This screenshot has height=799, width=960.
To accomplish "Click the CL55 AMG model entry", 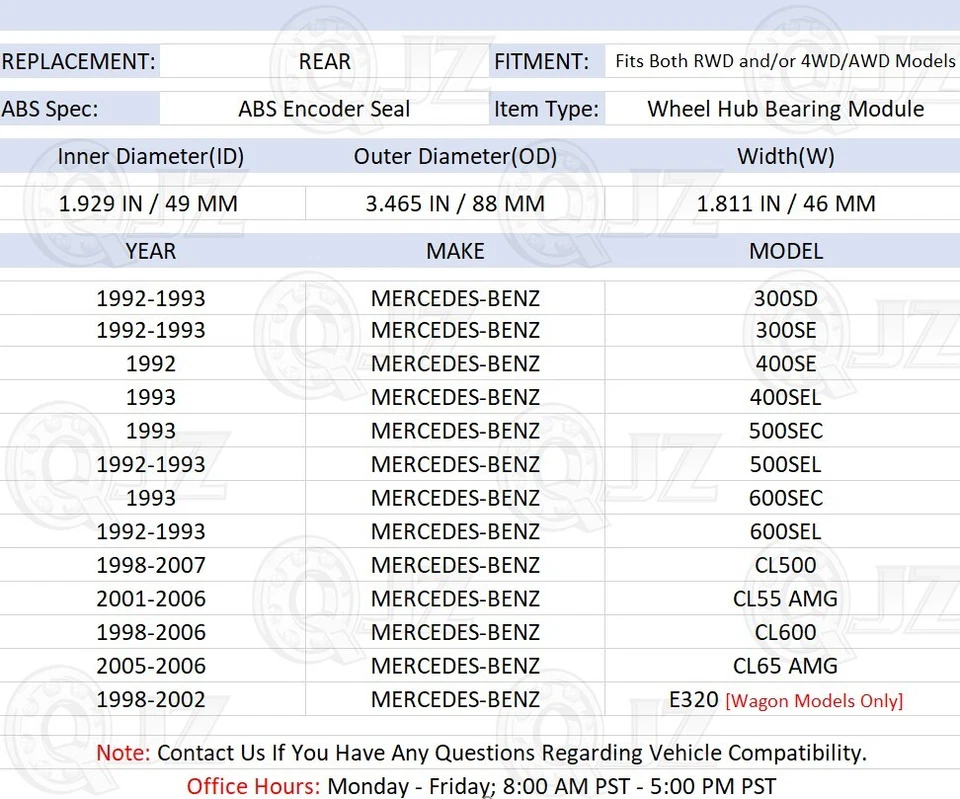I will (786, 598).
